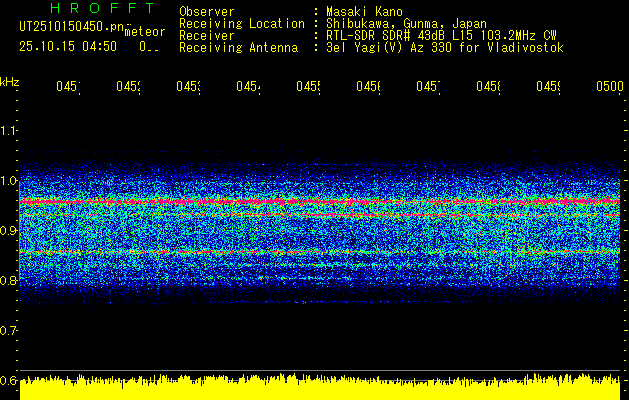Click the location Shibukawa, Gunma, Japan
Image resolution: width=629 pixels, height=400 pixels.
[406, 24]
